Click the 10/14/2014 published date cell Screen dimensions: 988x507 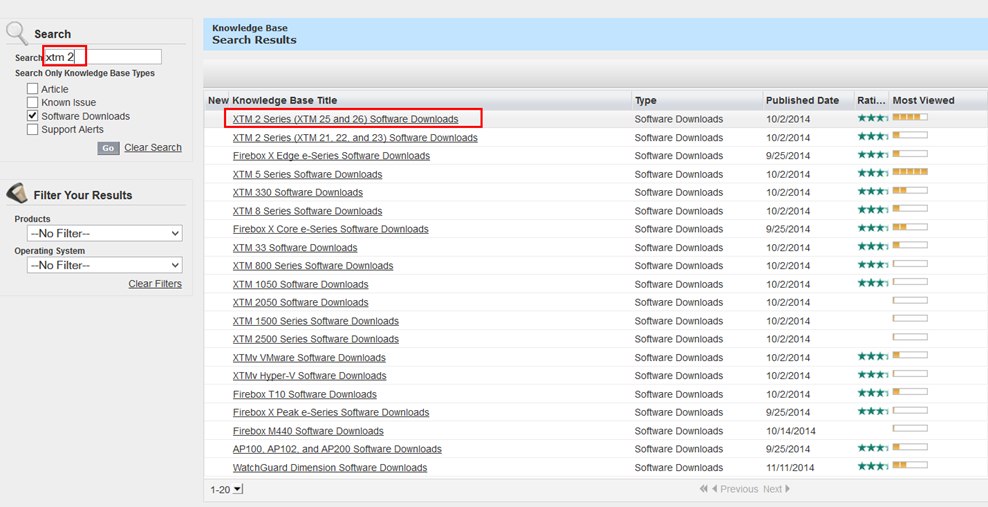(791, 431)
